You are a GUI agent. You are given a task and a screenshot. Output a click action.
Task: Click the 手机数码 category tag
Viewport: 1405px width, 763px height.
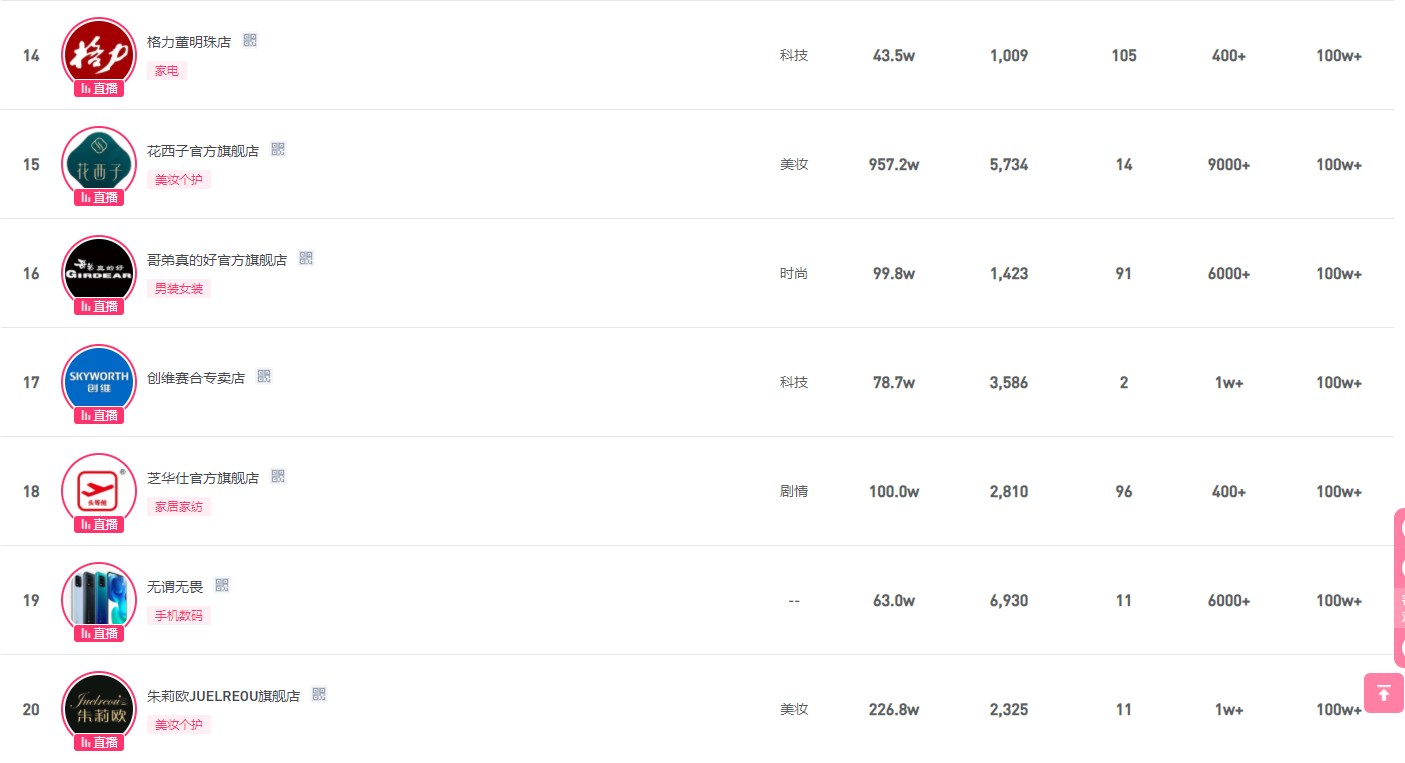[179, 616]
